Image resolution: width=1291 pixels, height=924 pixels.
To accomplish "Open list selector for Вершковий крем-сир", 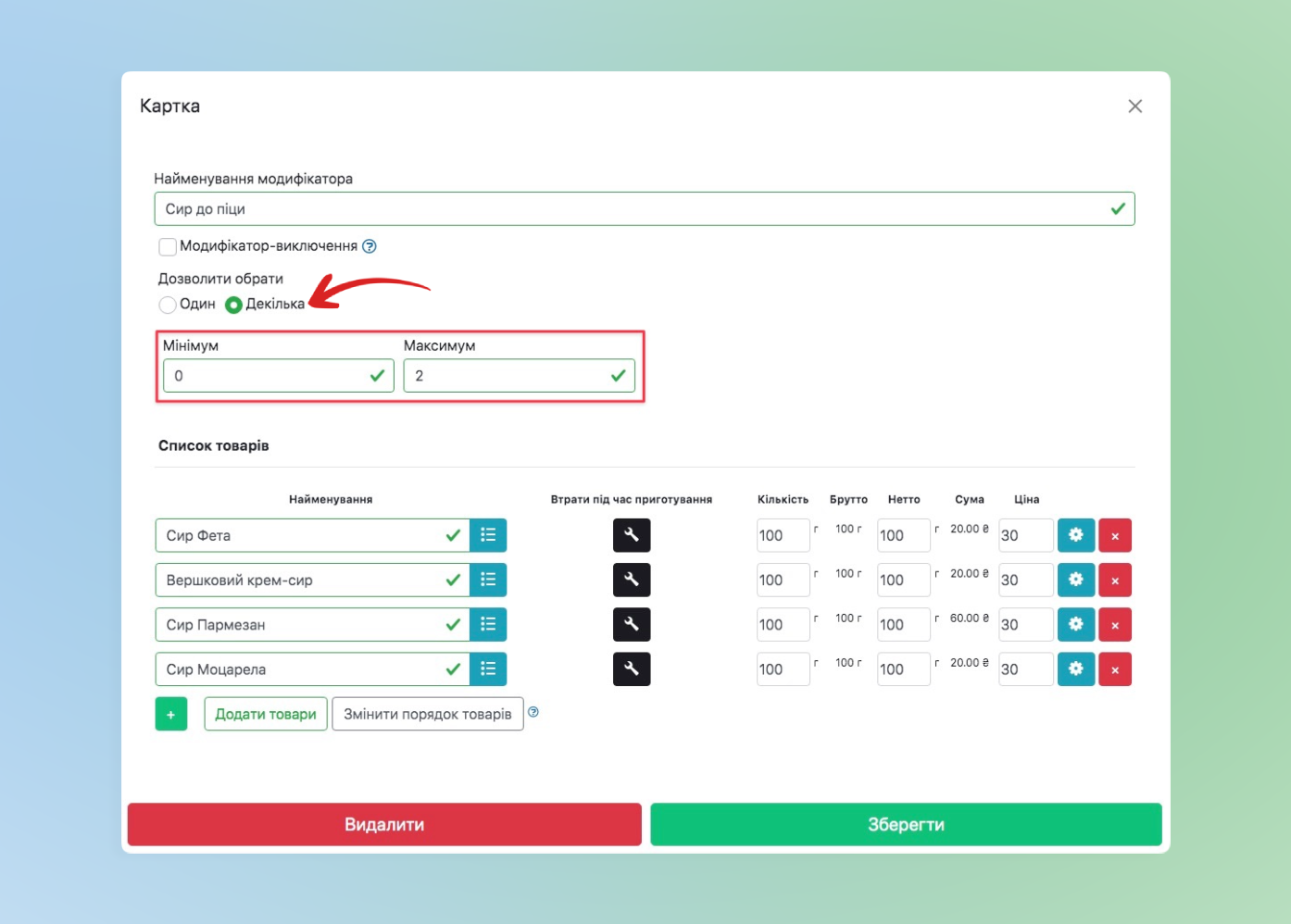I will 488,580.
